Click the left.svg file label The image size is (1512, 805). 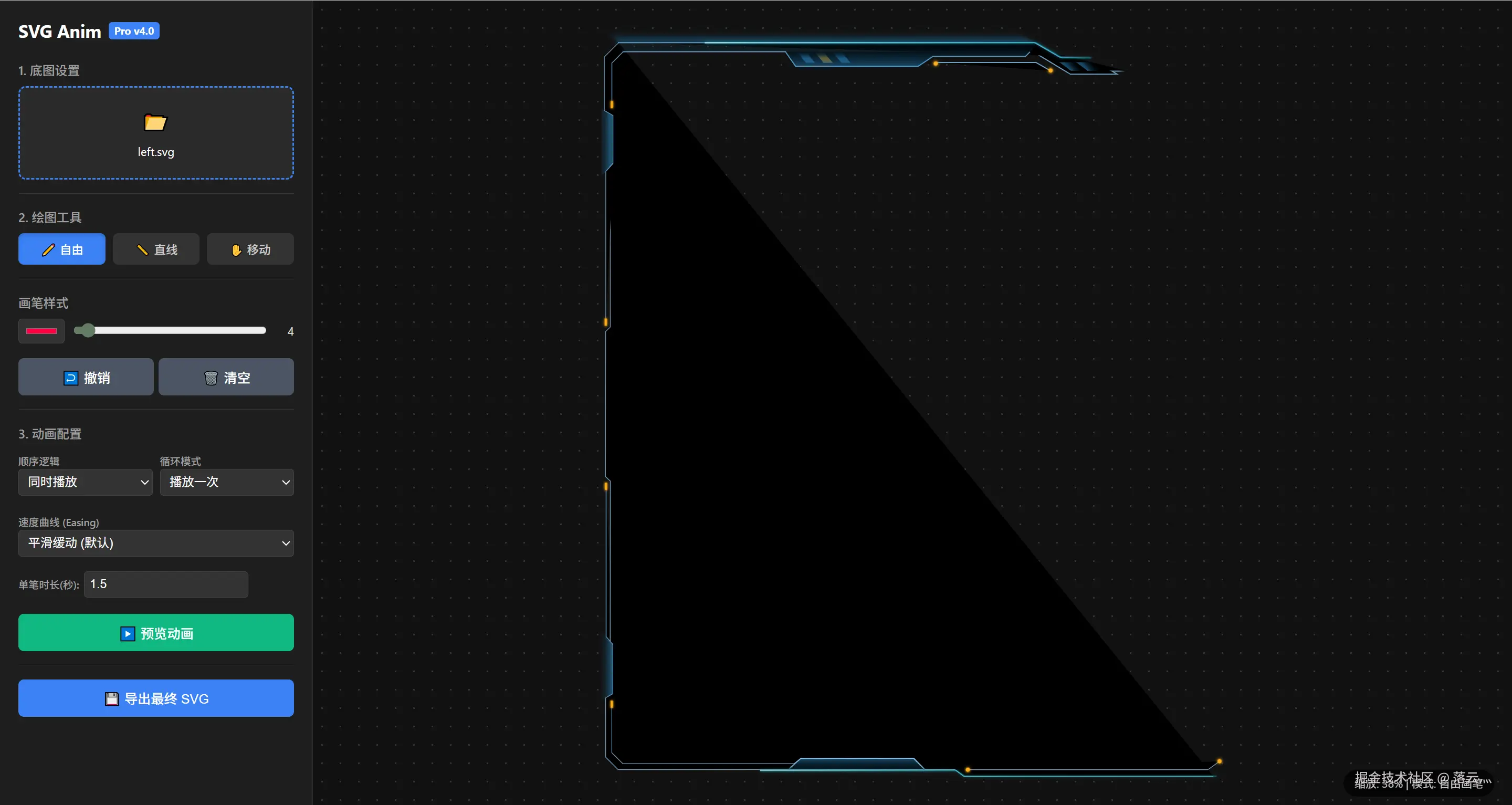(x=155, y=152)
